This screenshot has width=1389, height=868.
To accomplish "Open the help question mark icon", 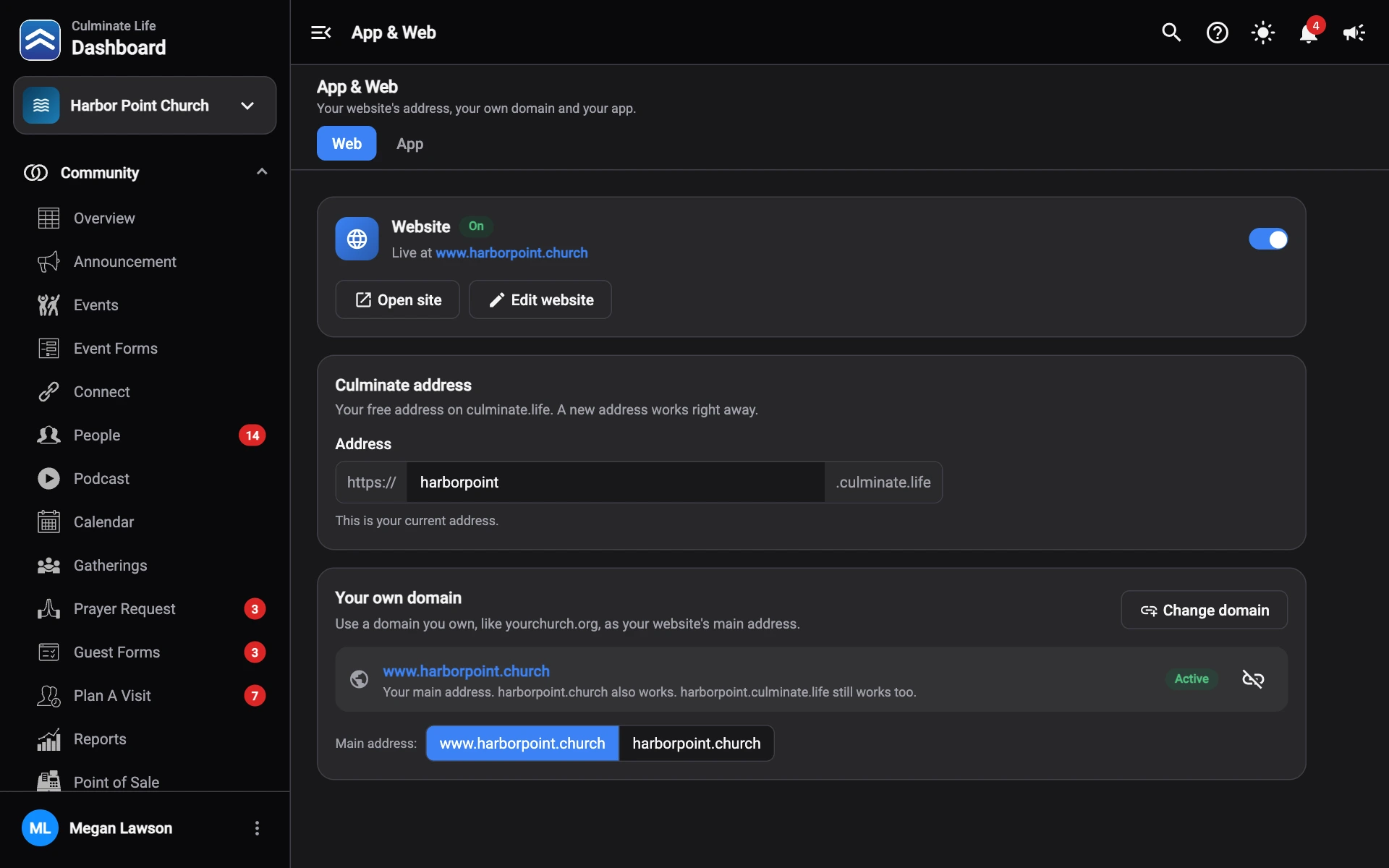I will pos(1218,33).
